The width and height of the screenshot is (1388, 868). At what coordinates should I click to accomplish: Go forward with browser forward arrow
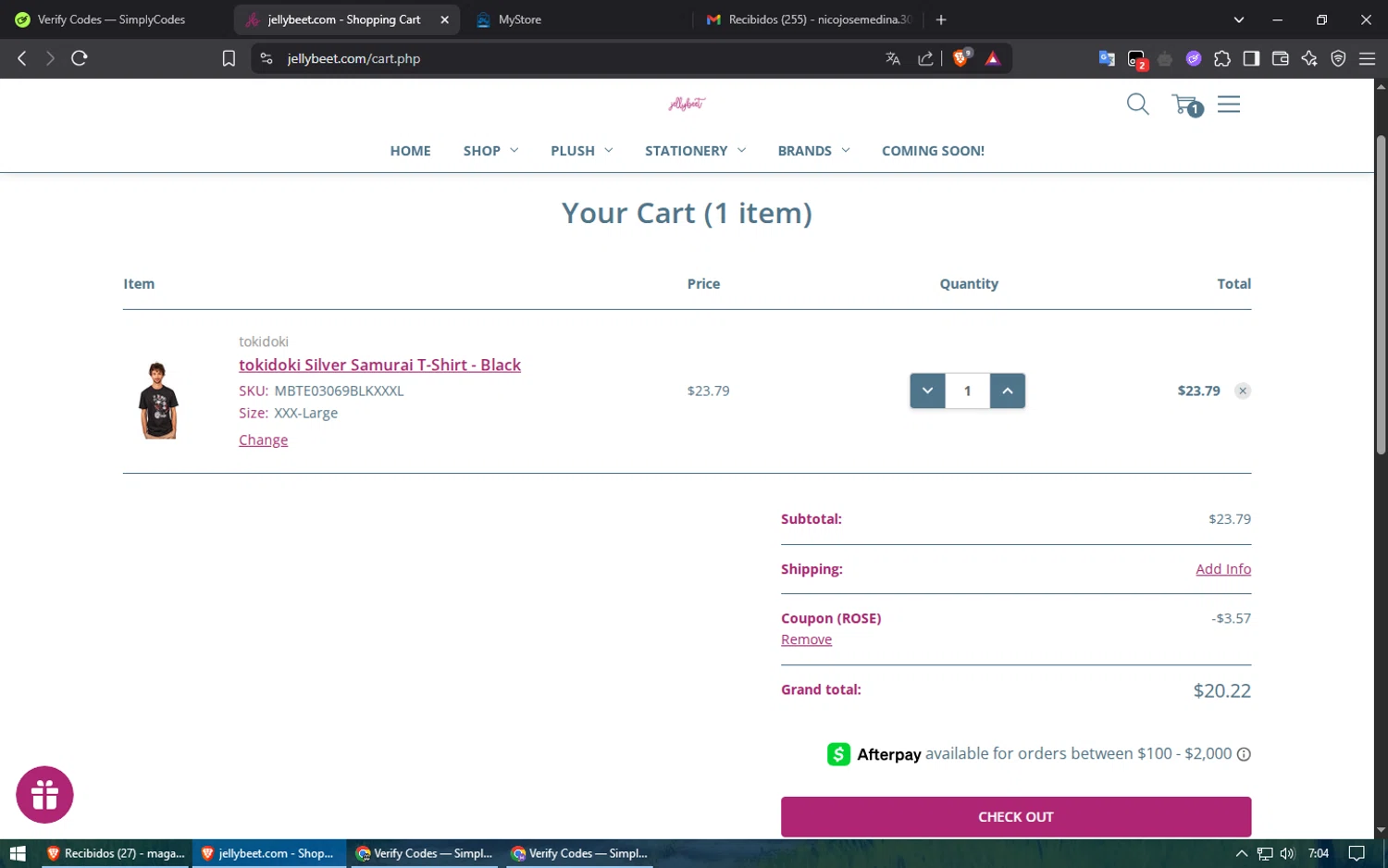[50, 58]
